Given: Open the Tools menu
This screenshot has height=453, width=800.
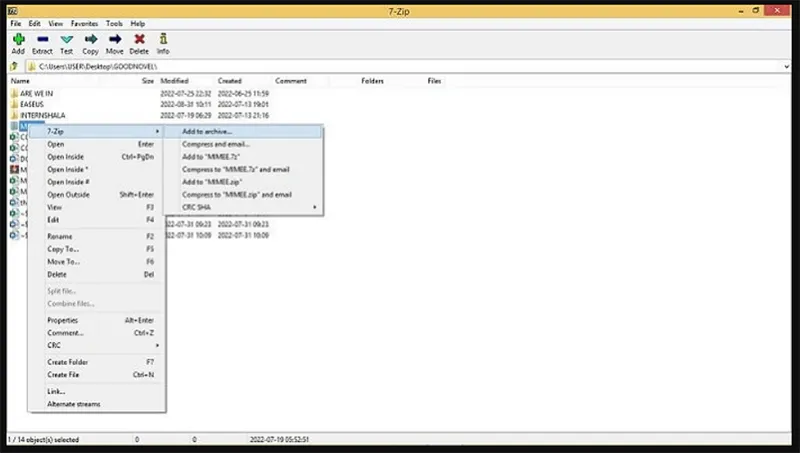Looking at the screenshot, I should pos(114,23).
